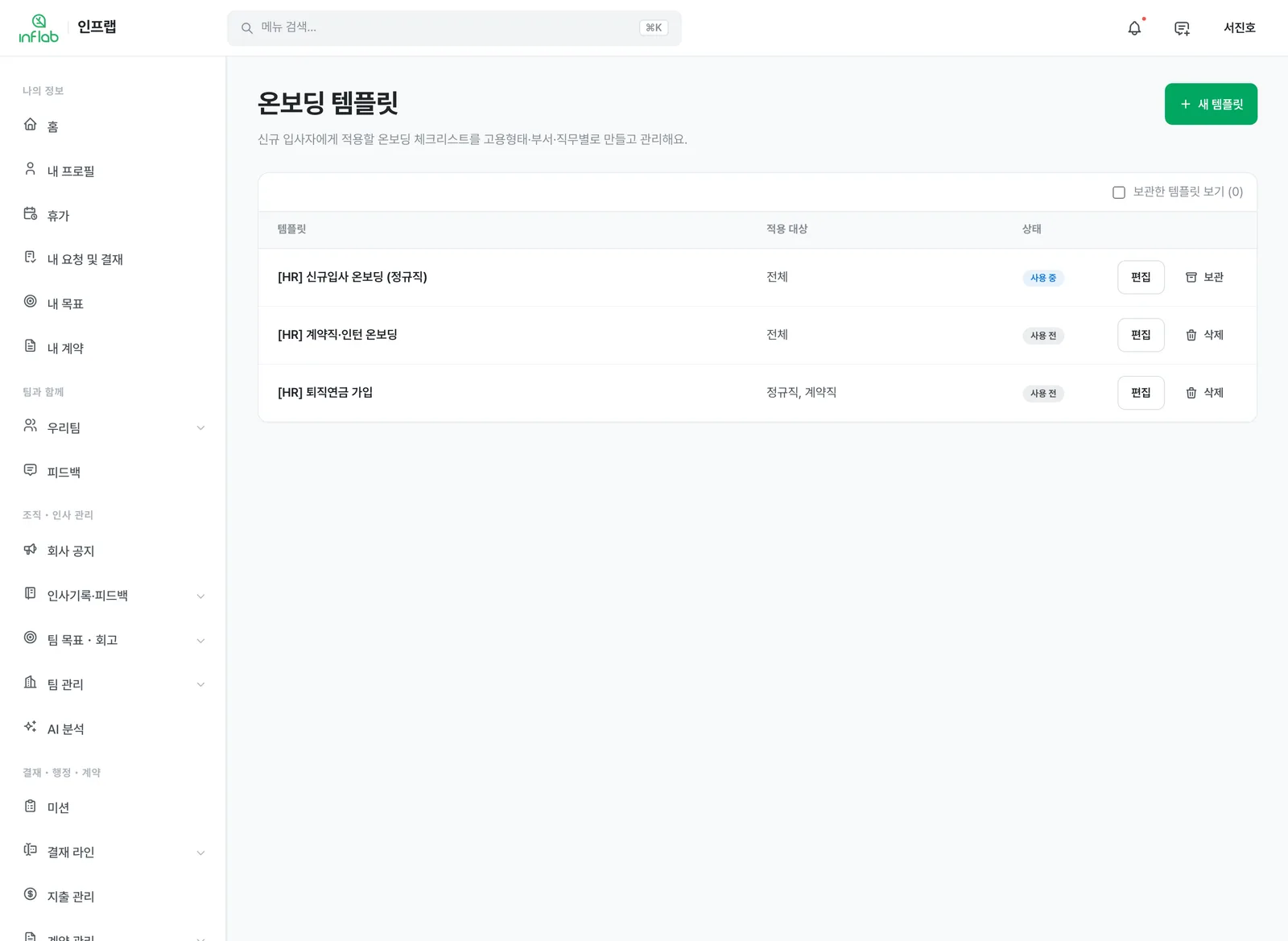The height and width of the screenshot is (941, 1288).
Task: Edit the 신규입사 온보딩 (정규직) template
Action: pos(1141,277)
